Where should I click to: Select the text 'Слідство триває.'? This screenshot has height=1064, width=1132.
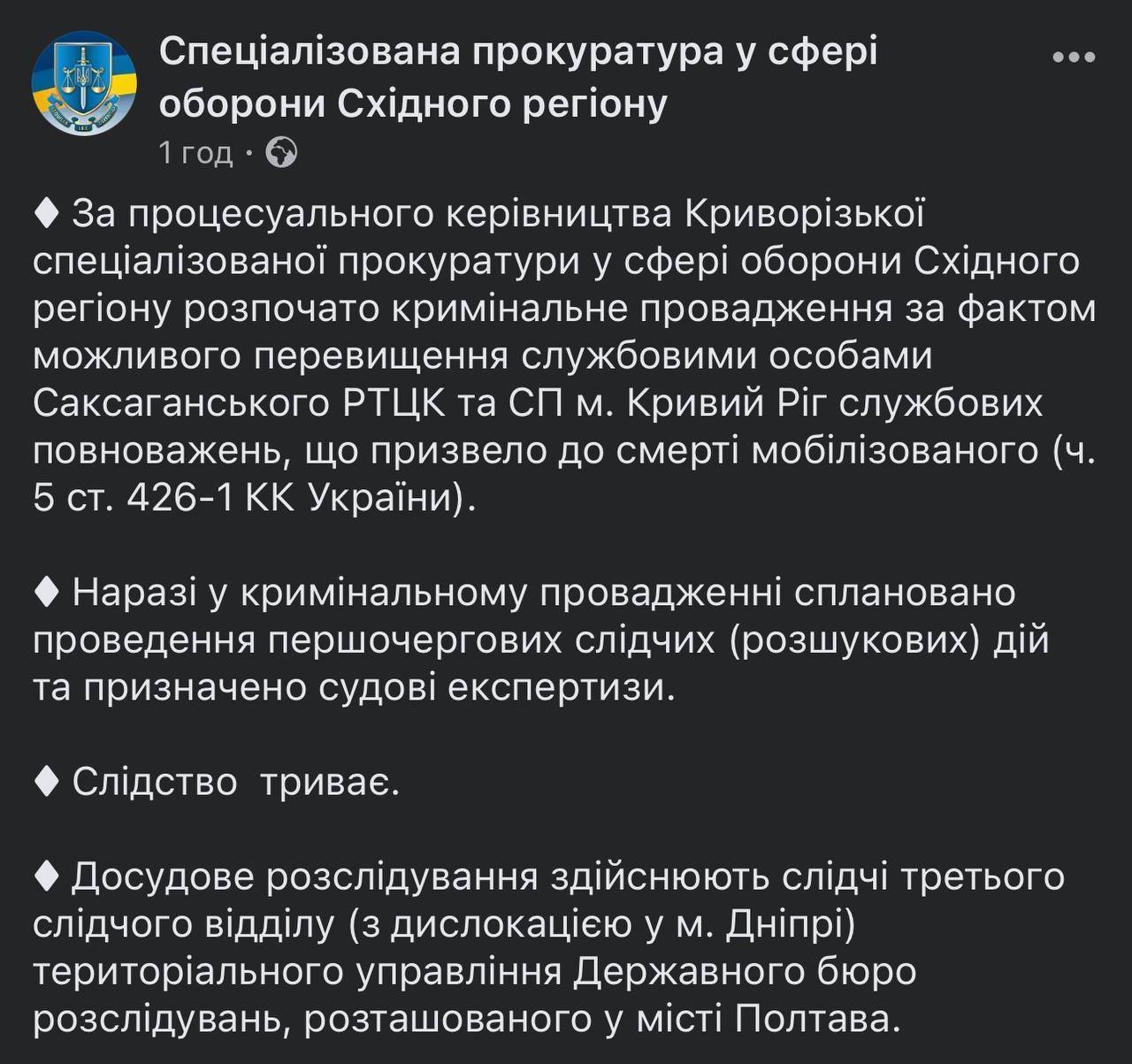(236, 782)
